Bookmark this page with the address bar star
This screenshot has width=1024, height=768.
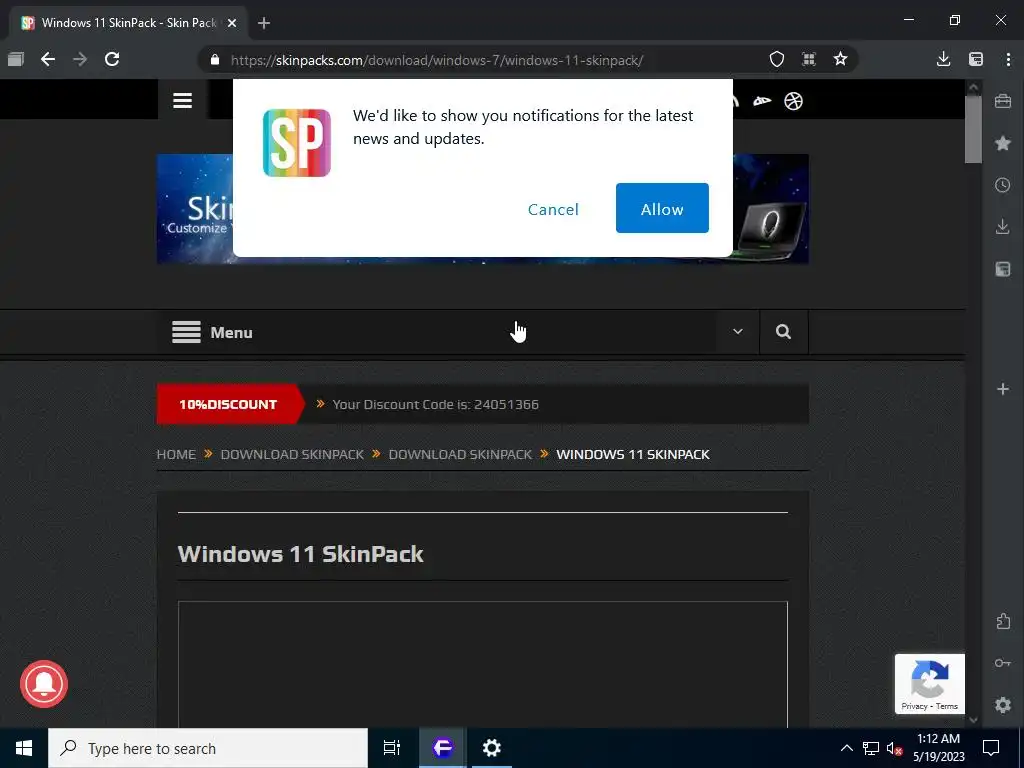[x=840, y=59]
